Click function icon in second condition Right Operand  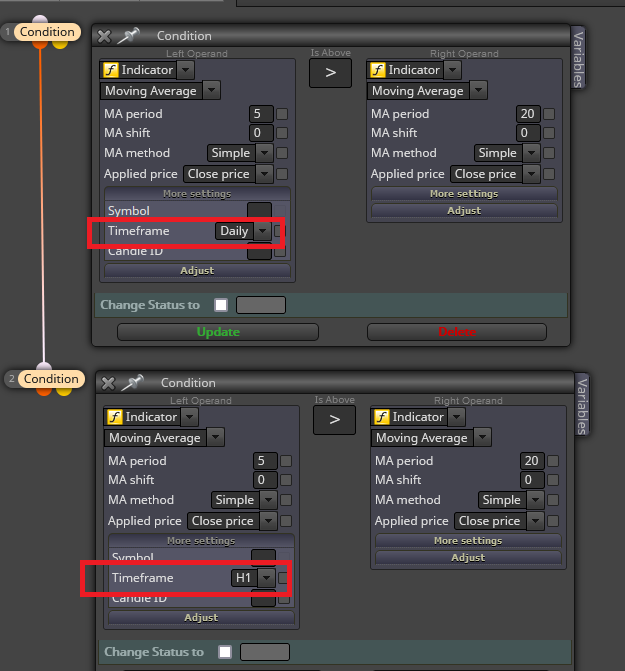click(382, 417)
